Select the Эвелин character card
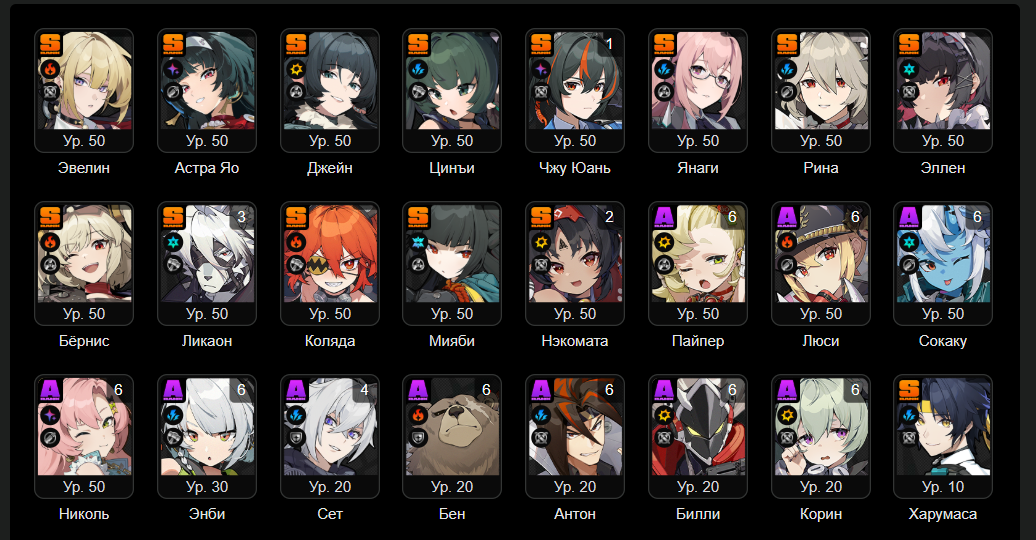This screenshot has width=1036, height=540. point(84,91)
